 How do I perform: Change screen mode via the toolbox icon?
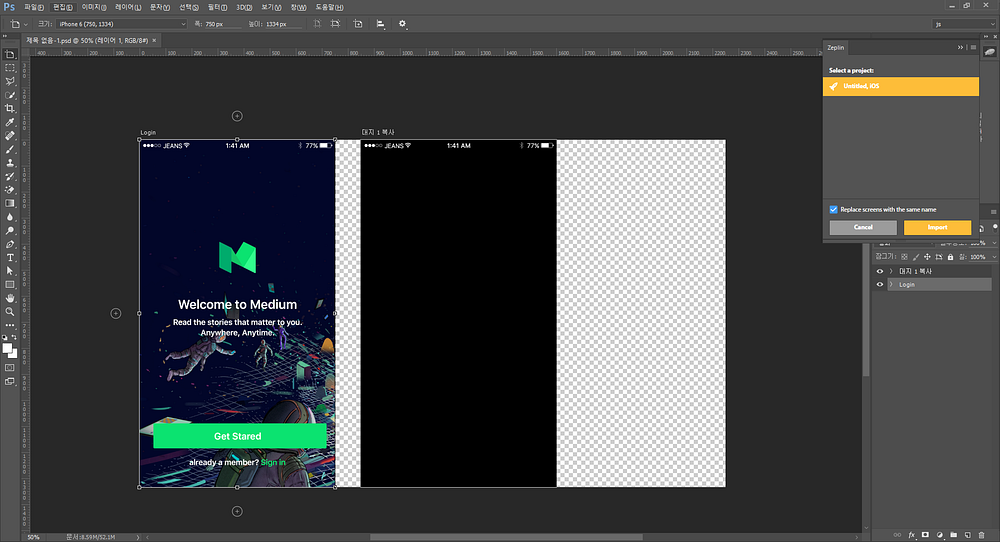pyautogui.click(x=10, y=381)
